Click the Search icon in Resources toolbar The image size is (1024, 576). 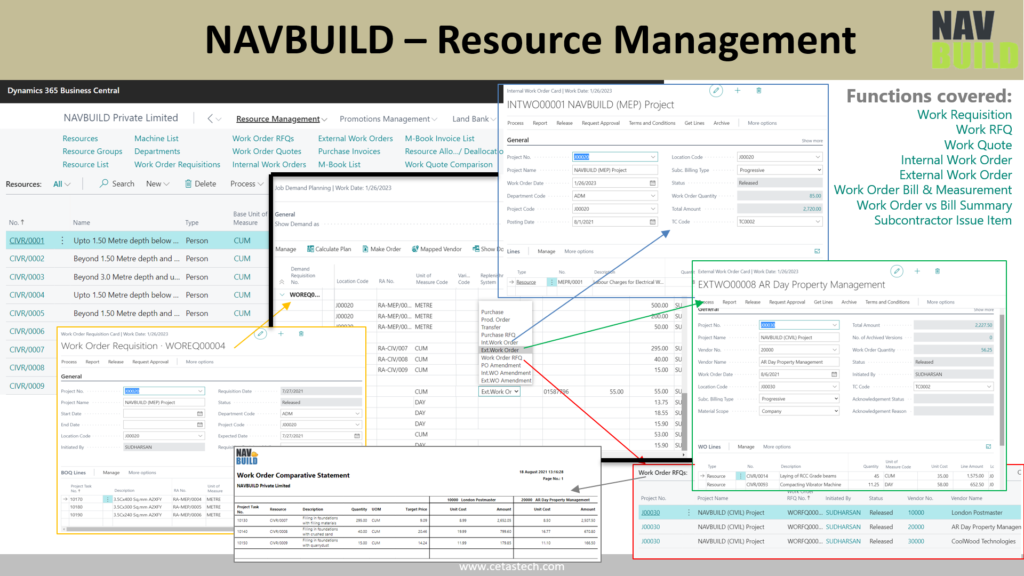104,184
